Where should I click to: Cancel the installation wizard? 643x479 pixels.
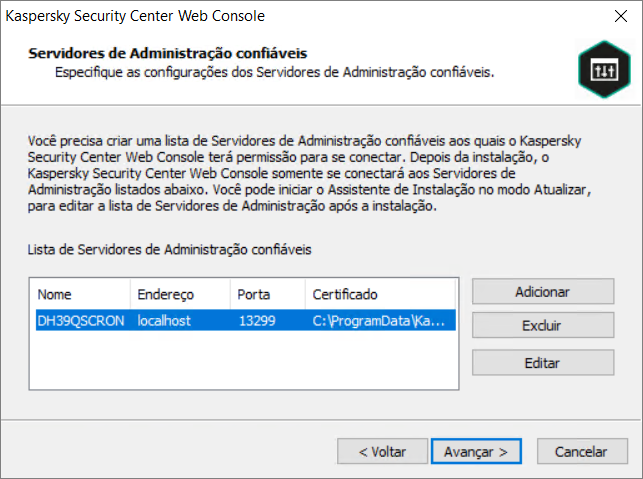pos(582,451)
